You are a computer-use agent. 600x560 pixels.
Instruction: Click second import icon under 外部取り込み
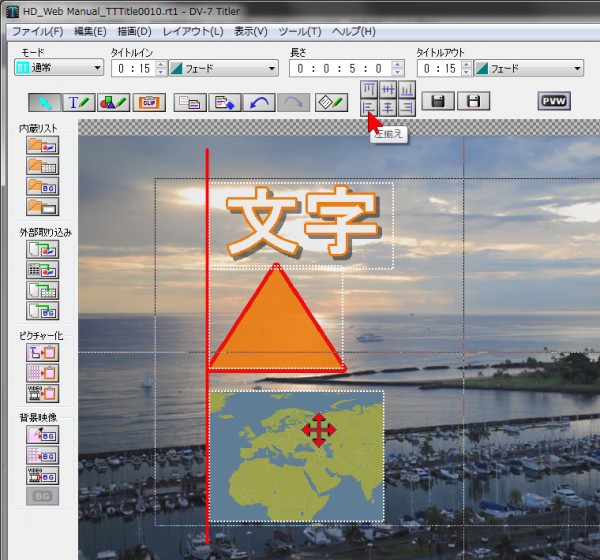tap(42, 269)
